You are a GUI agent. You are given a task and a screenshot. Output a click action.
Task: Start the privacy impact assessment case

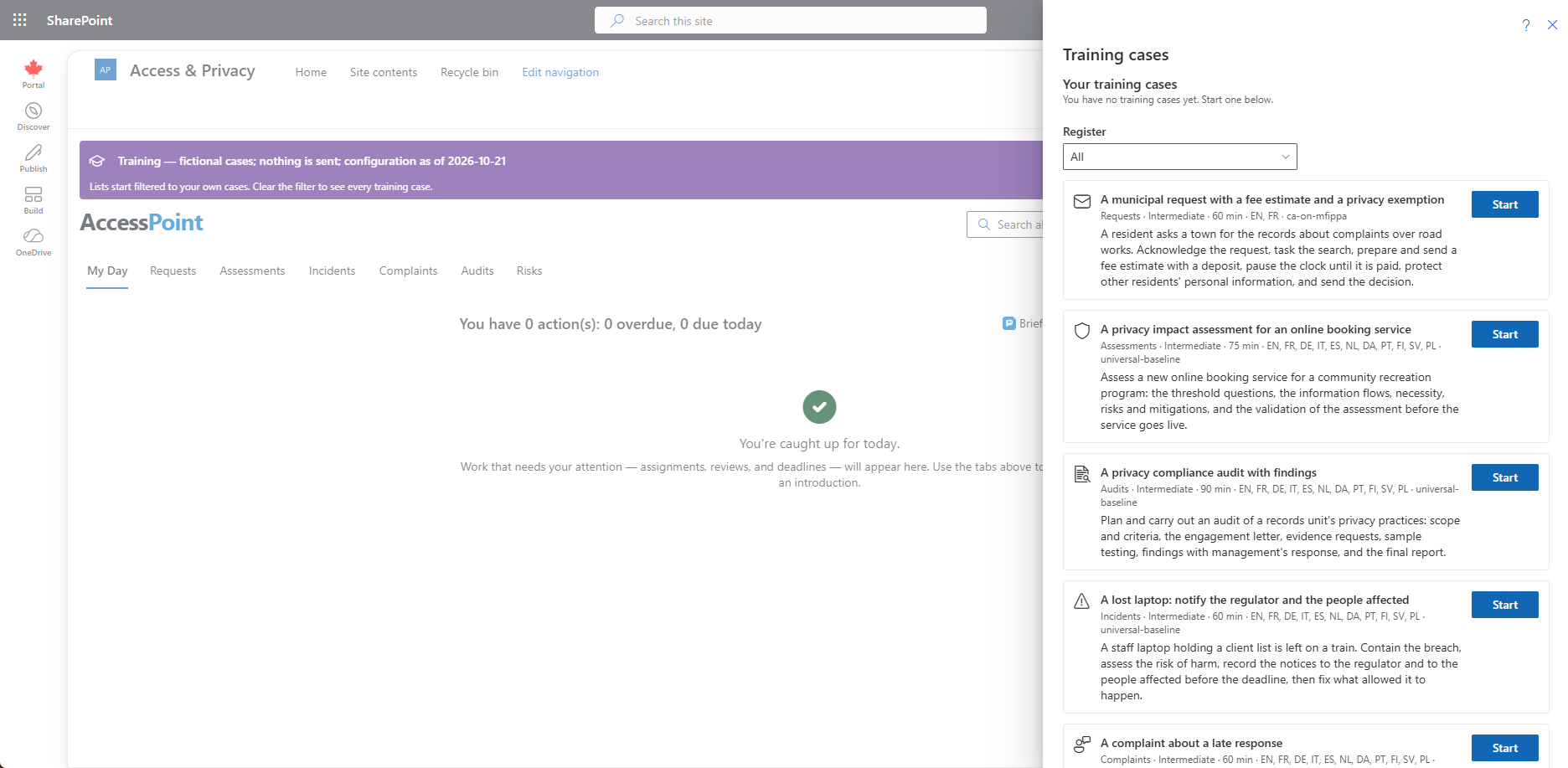tap(1504, 334)
